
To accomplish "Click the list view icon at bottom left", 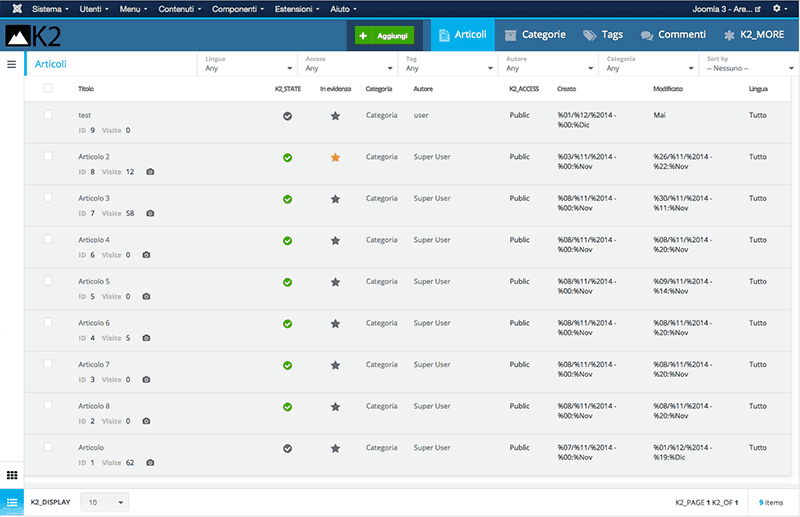I will tap(12, 501).
